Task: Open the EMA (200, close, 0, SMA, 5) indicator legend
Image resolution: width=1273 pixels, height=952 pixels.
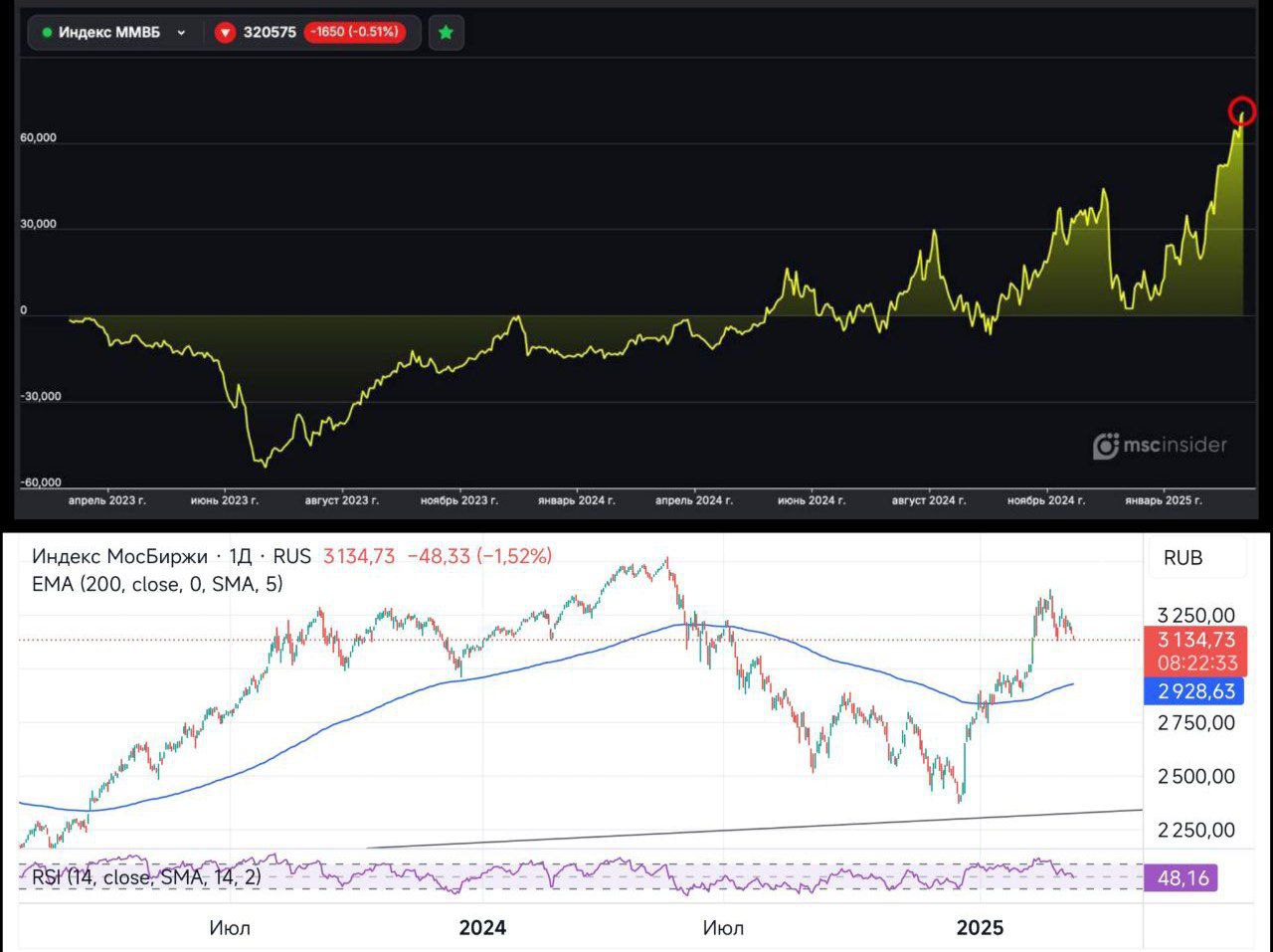Action: [157, 585]
